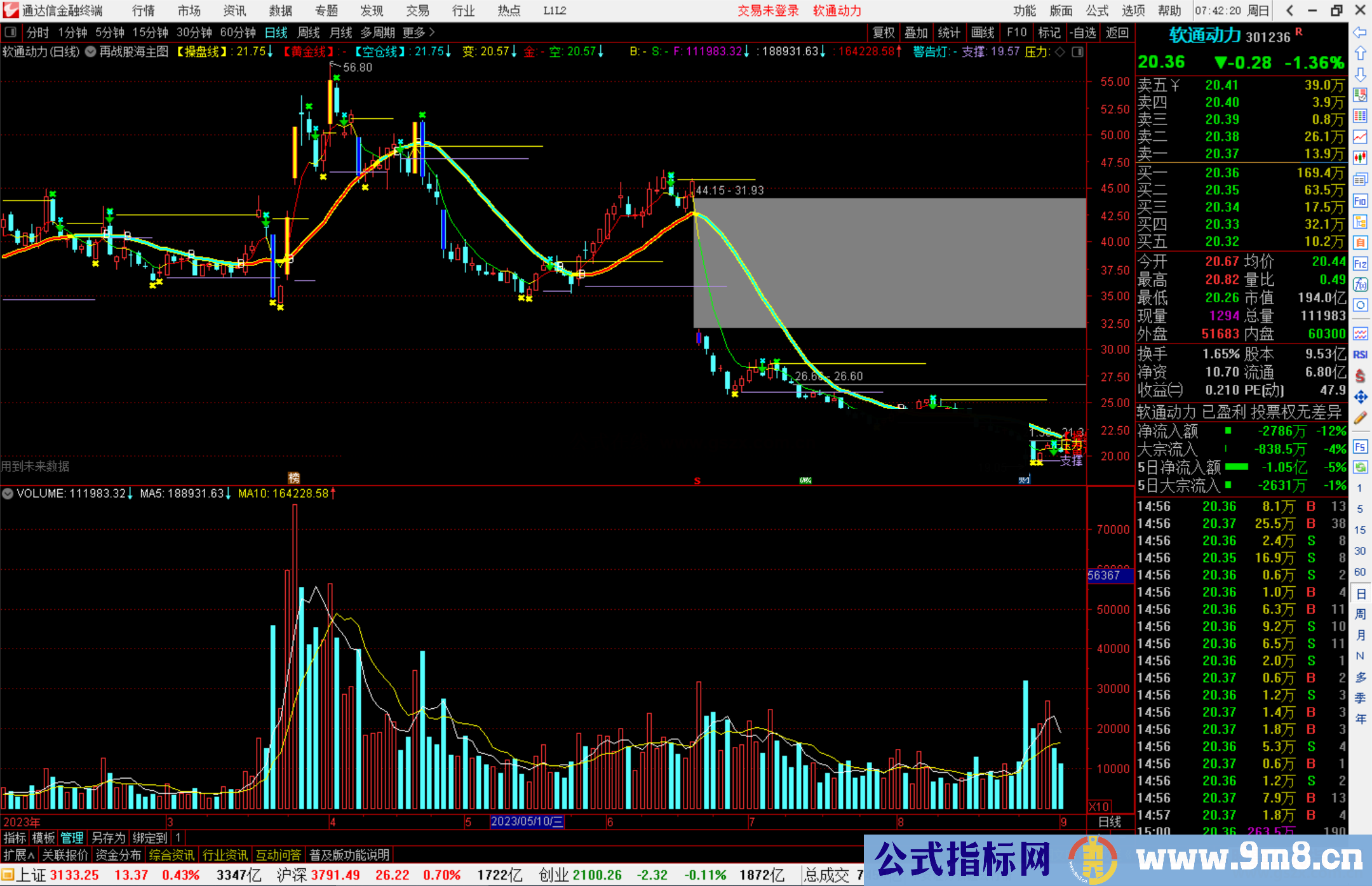Click the left arrow back icon in sidebar
The image size is (1372, 886).
(1360, 32)
